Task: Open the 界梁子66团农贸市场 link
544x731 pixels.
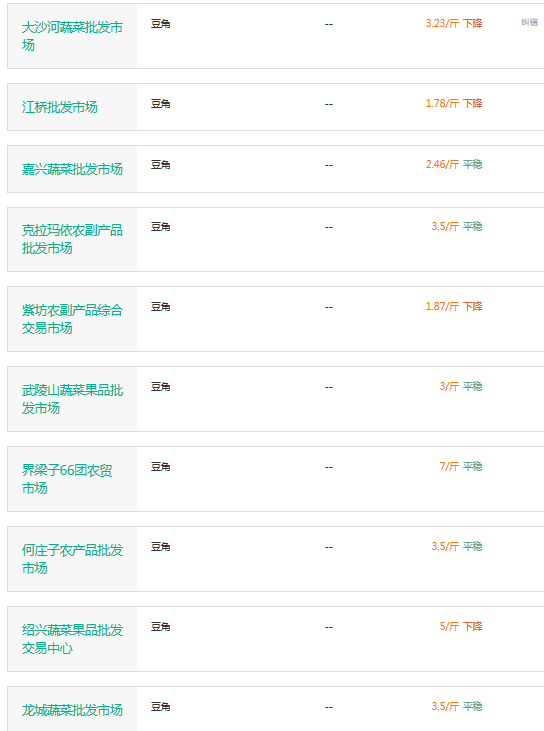Action: coord(67,479)
